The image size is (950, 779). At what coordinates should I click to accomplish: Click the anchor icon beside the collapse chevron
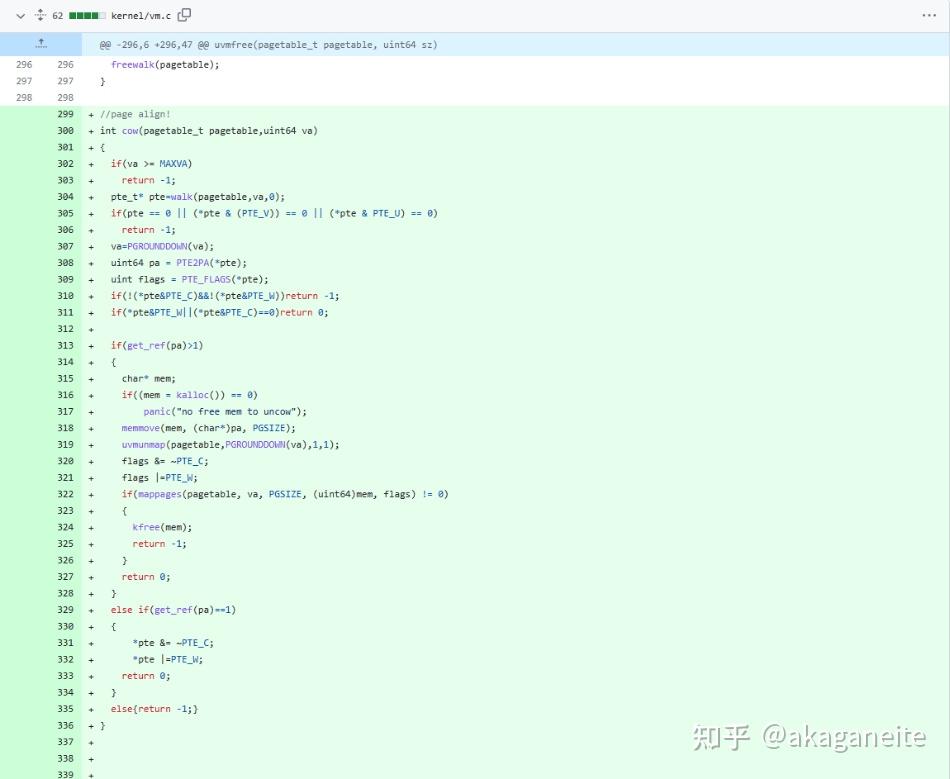tap(40, 15)
